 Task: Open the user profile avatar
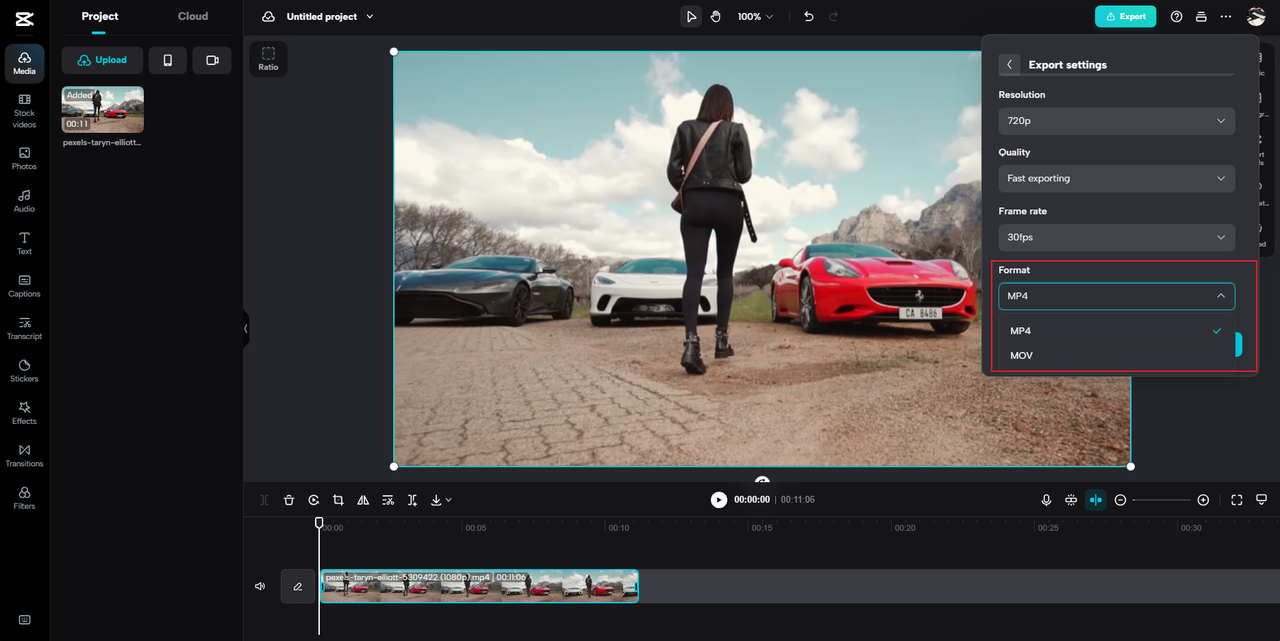coord(1256,17)
